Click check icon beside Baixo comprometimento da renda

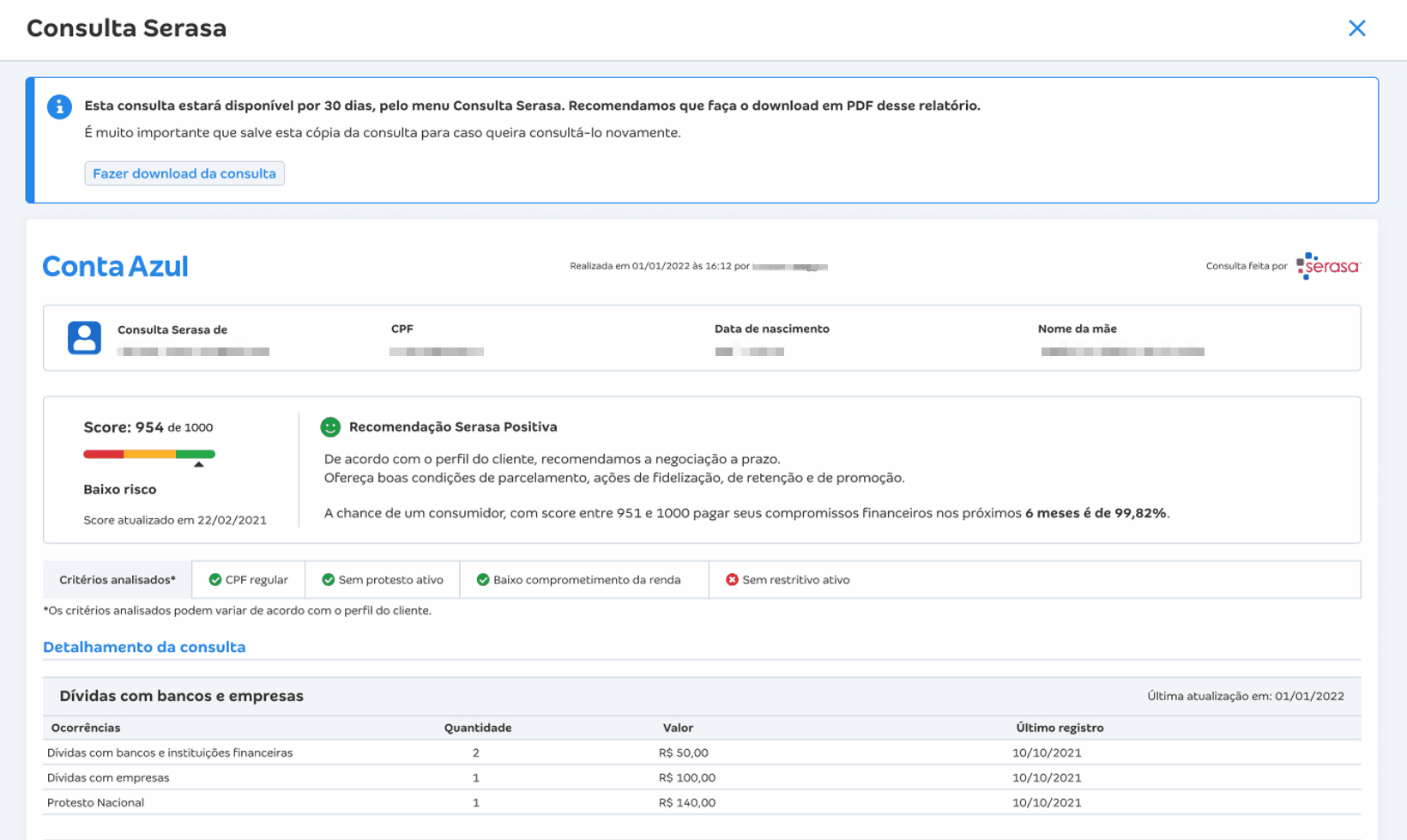click(x=483, y=580)
